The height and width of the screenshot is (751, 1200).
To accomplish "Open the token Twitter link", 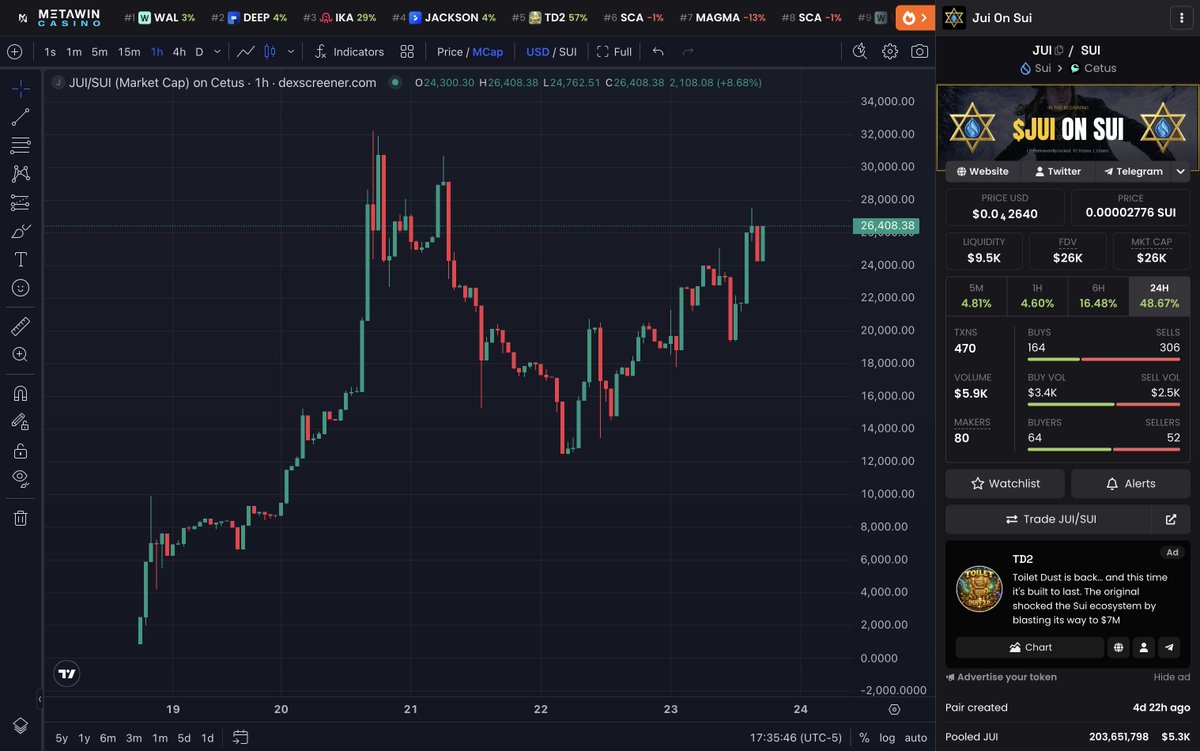I will (1057, 171).
